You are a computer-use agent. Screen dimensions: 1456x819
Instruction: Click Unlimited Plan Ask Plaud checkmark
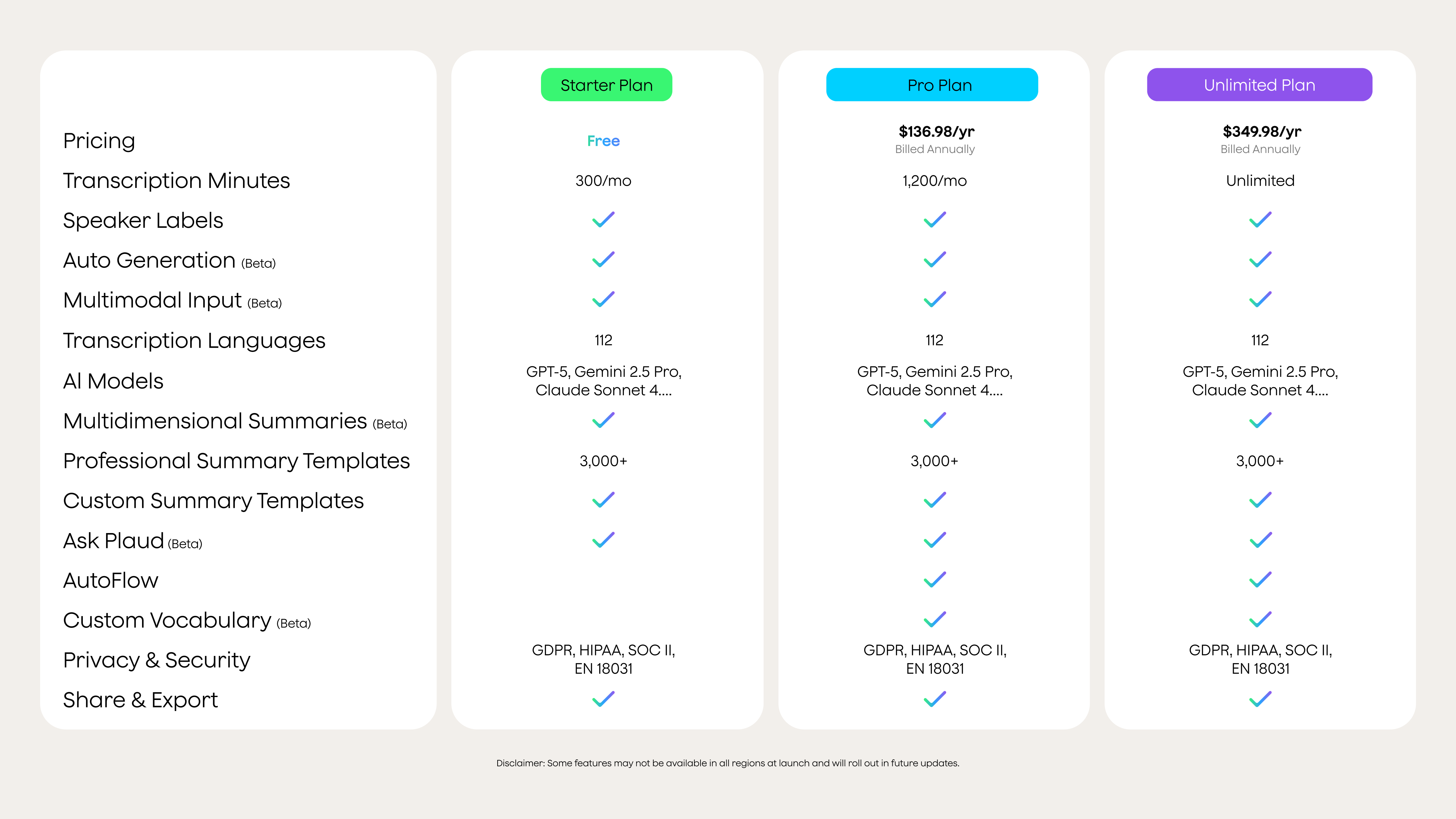(1260, 541)
